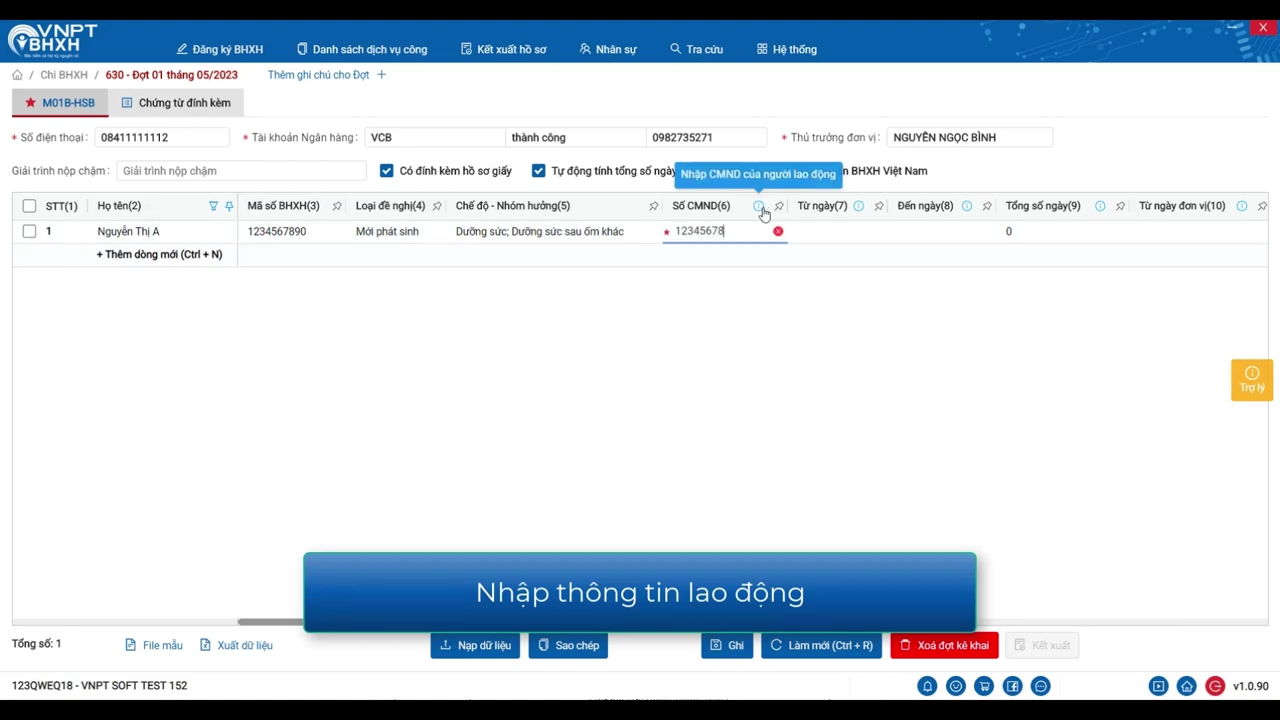The image size is (1280, 720).
Task: Switch to the Chứng từ đính kèm tab
Action: coord(176,103)
